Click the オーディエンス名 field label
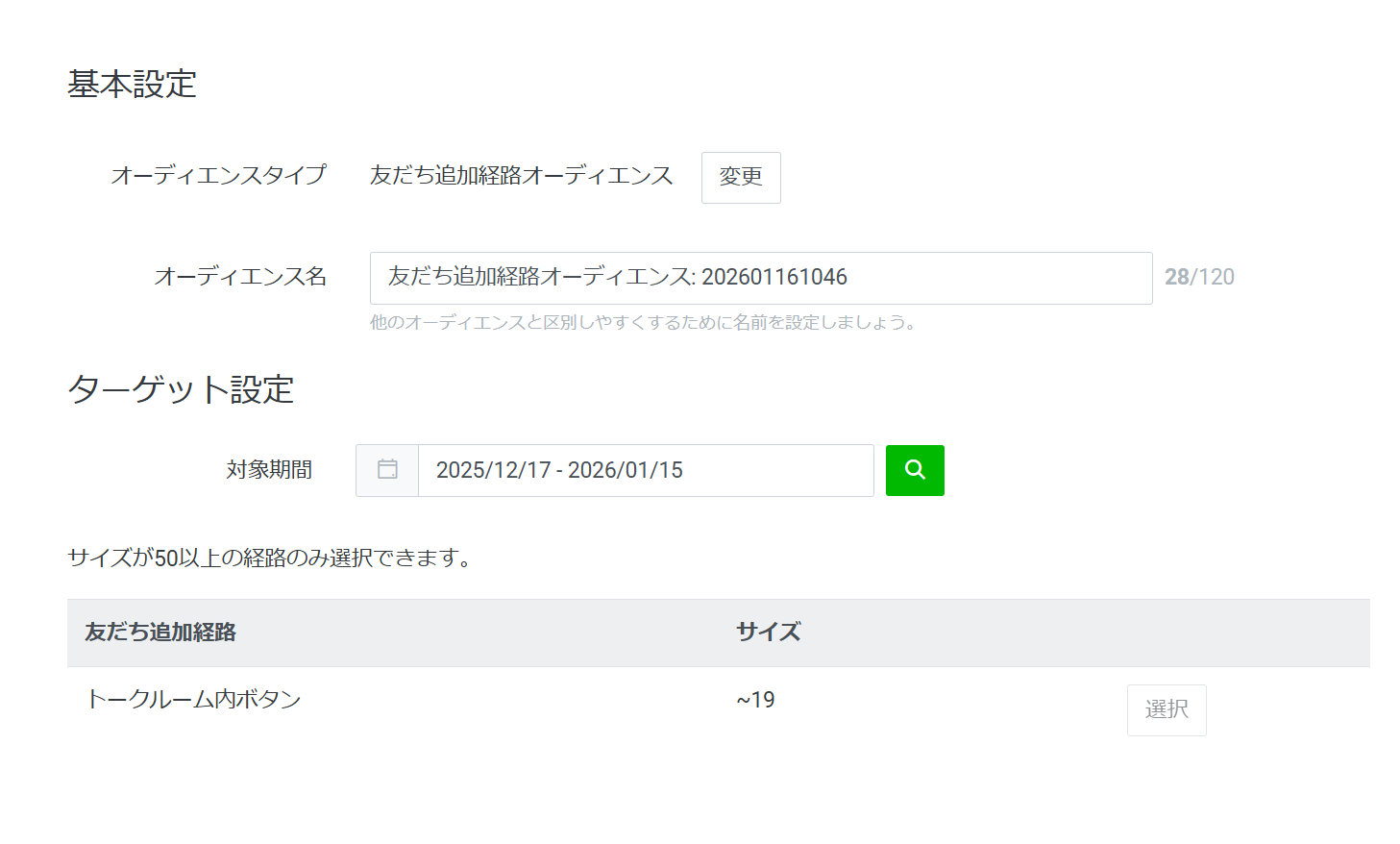This screenshot has height=844, width=1400. click(240, 278)
